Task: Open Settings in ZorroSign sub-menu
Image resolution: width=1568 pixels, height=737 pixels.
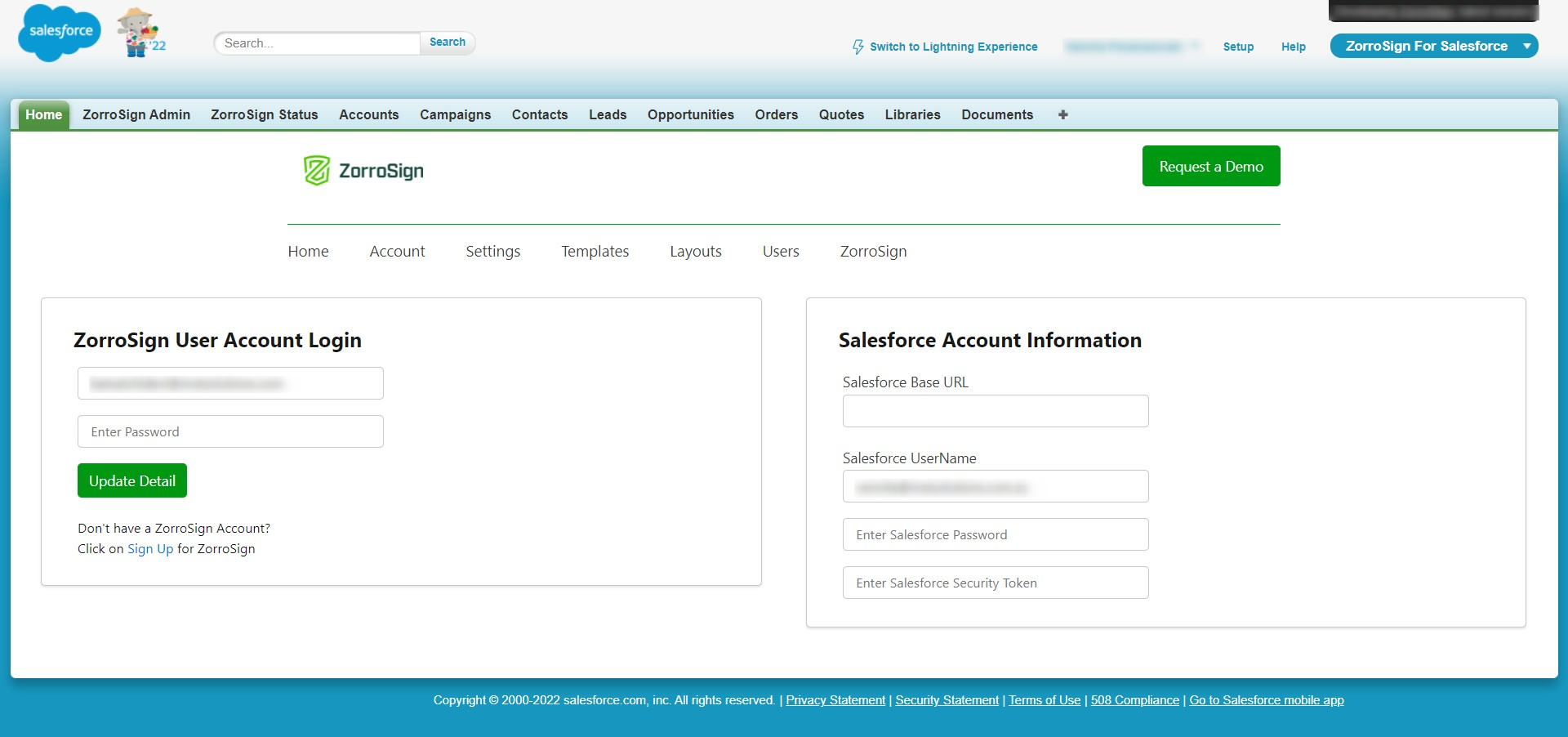Action: pyautogui.click(x=493, y=252)
